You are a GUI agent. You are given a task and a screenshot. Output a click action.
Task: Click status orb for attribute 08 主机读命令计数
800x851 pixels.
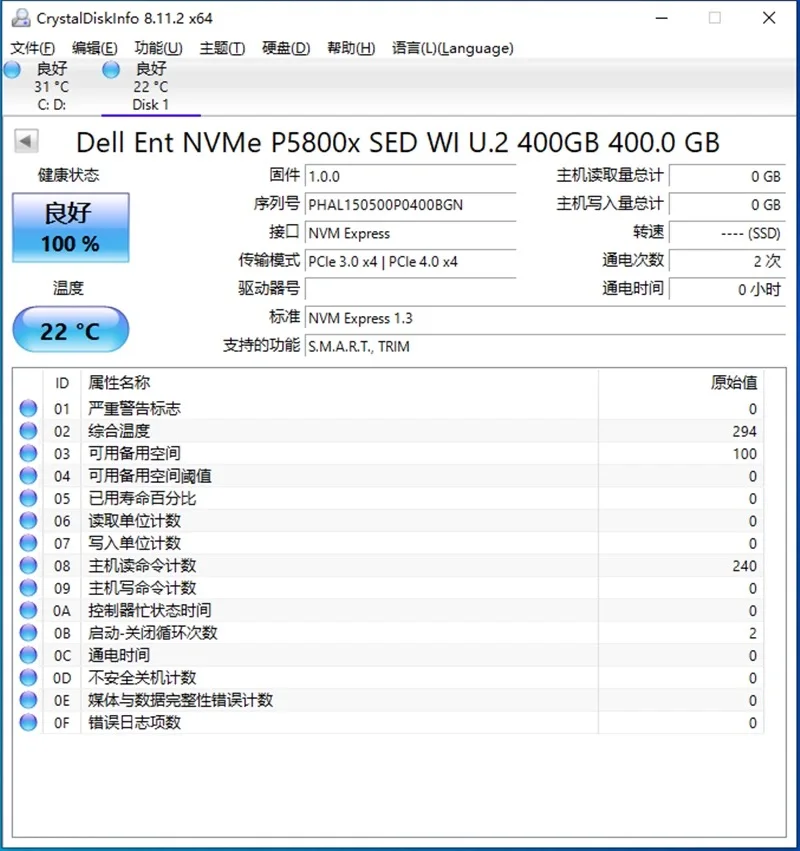pyautogui.click(x=28, y=566)
